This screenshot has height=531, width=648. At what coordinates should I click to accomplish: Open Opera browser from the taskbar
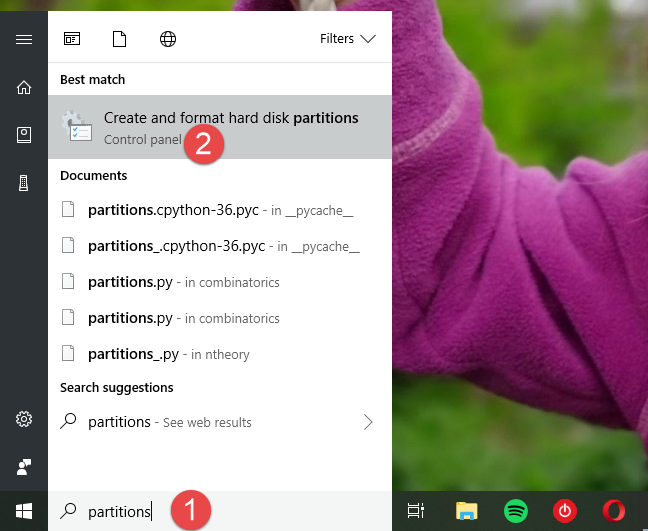coord(614,511)
